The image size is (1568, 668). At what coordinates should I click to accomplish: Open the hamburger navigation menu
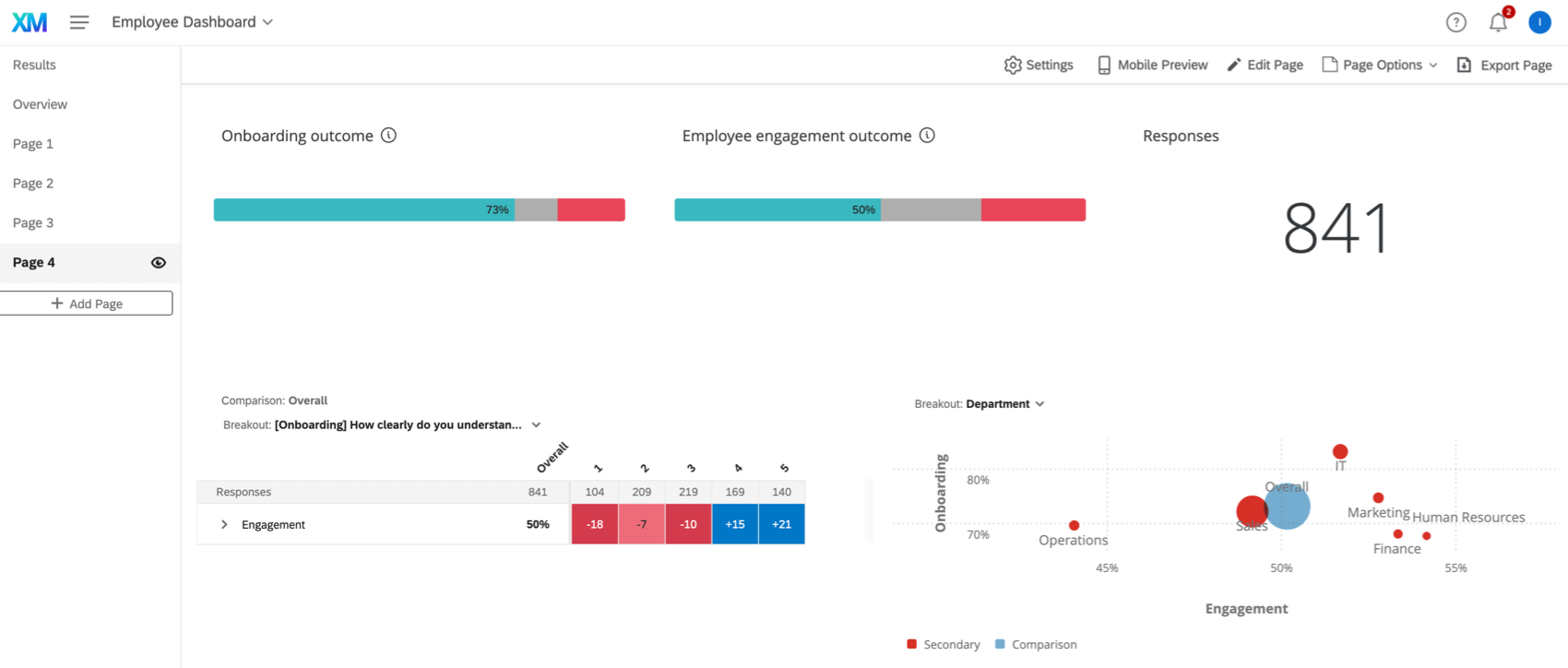coord(79,22)
